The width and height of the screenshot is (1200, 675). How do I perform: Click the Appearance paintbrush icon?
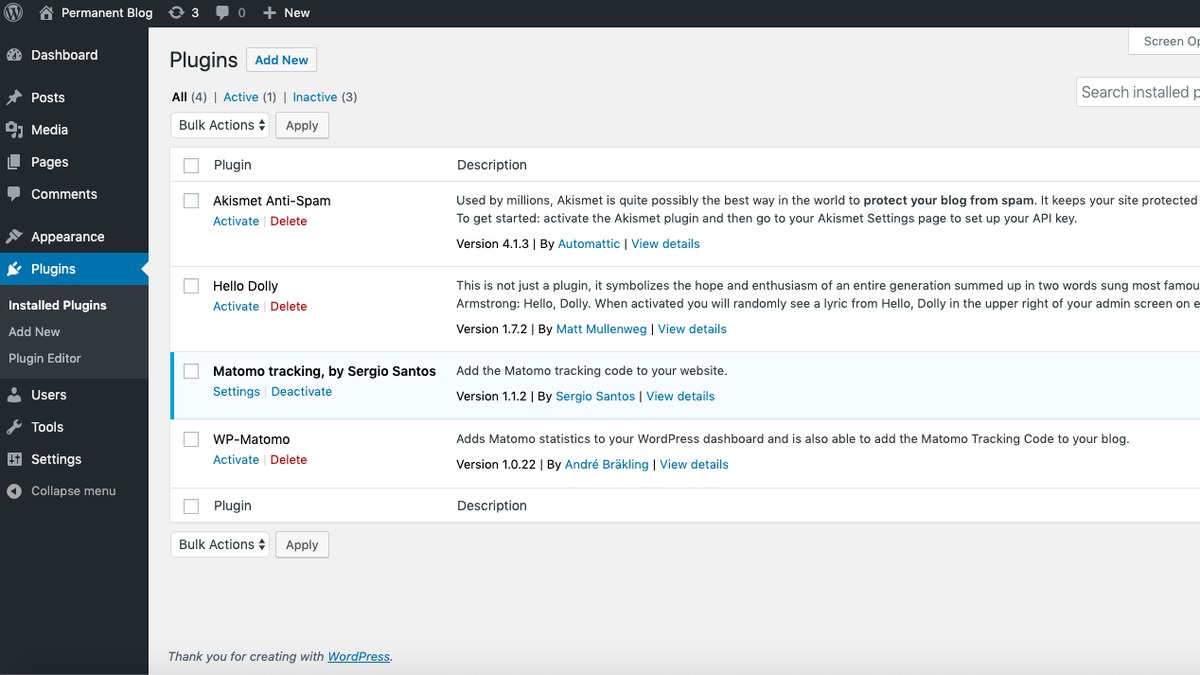tap(14, 237)
